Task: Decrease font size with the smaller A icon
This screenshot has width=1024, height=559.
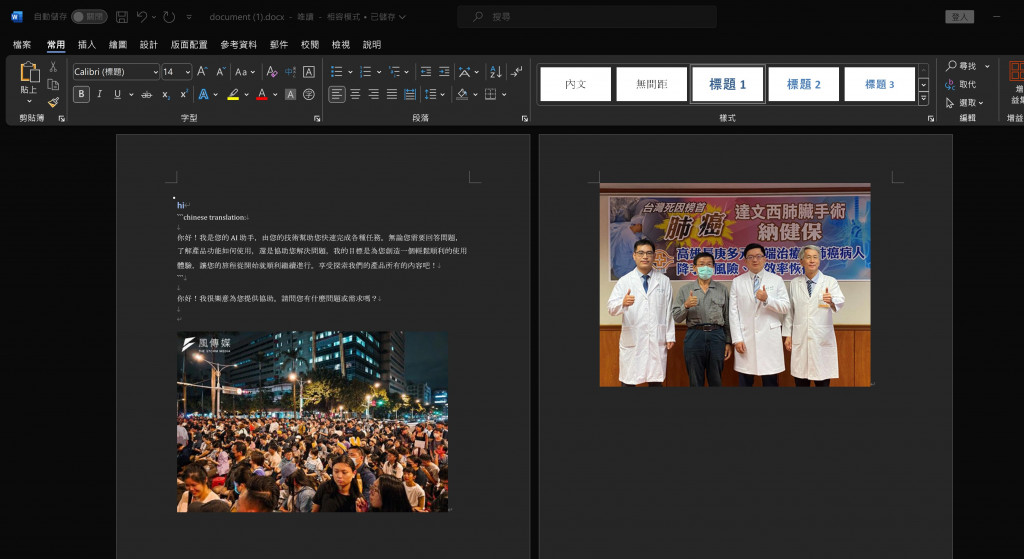Action: click(221, 72)
